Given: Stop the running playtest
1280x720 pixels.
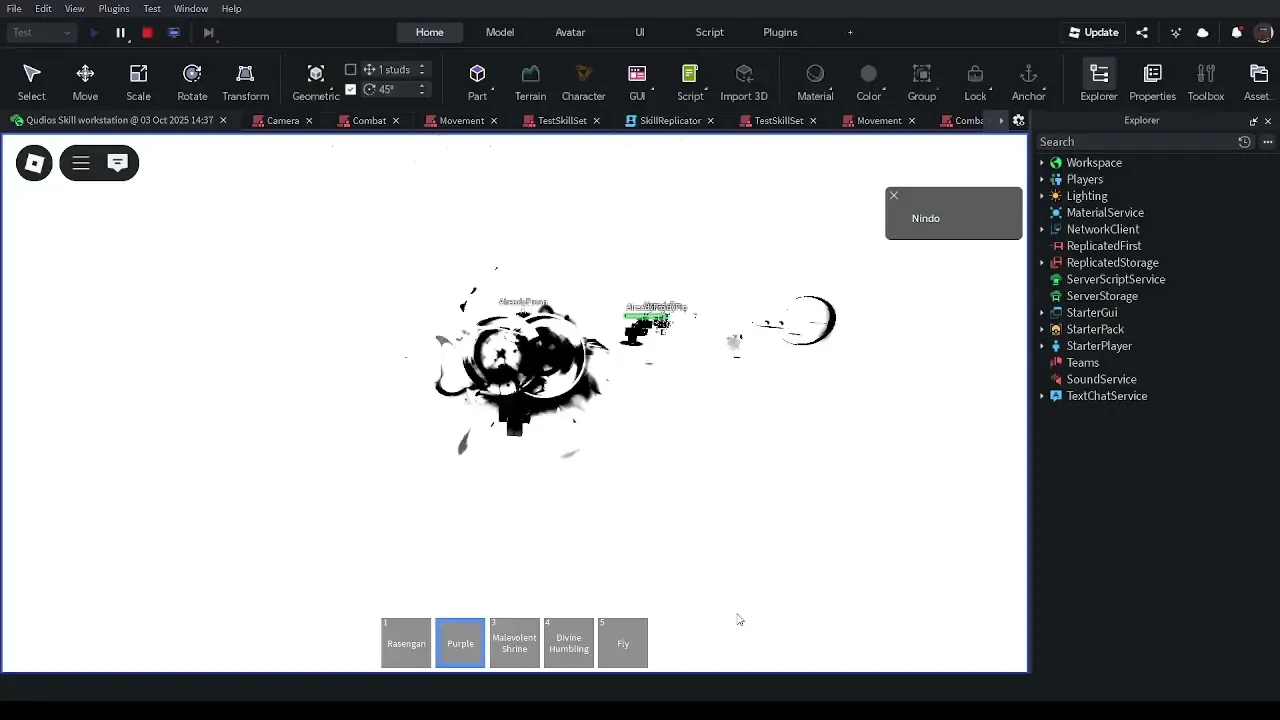Looking at the screenshot, I should (147, 33).
